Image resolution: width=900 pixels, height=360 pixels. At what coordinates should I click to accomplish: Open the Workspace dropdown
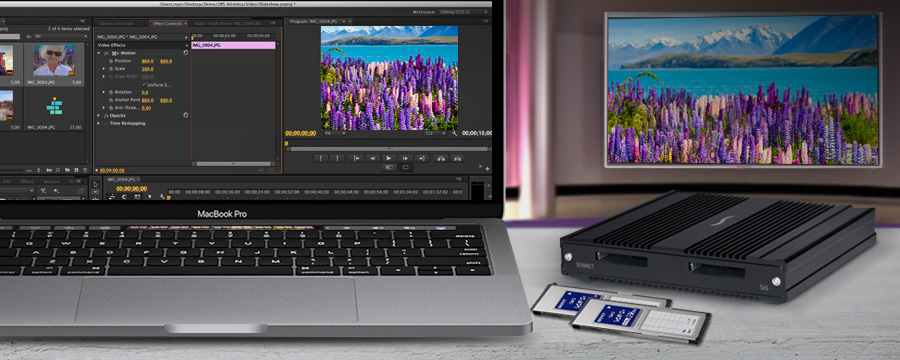464,12
